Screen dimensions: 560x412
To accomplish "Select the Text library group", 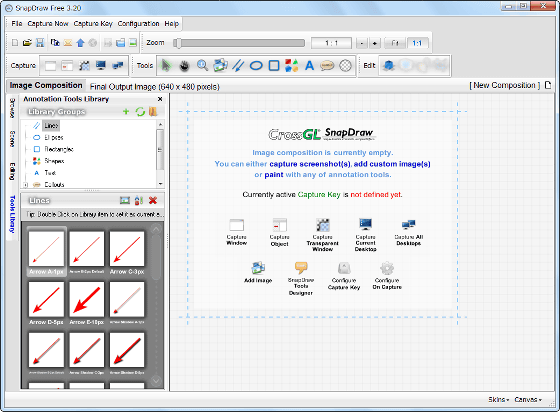I will tap(50, 173).
